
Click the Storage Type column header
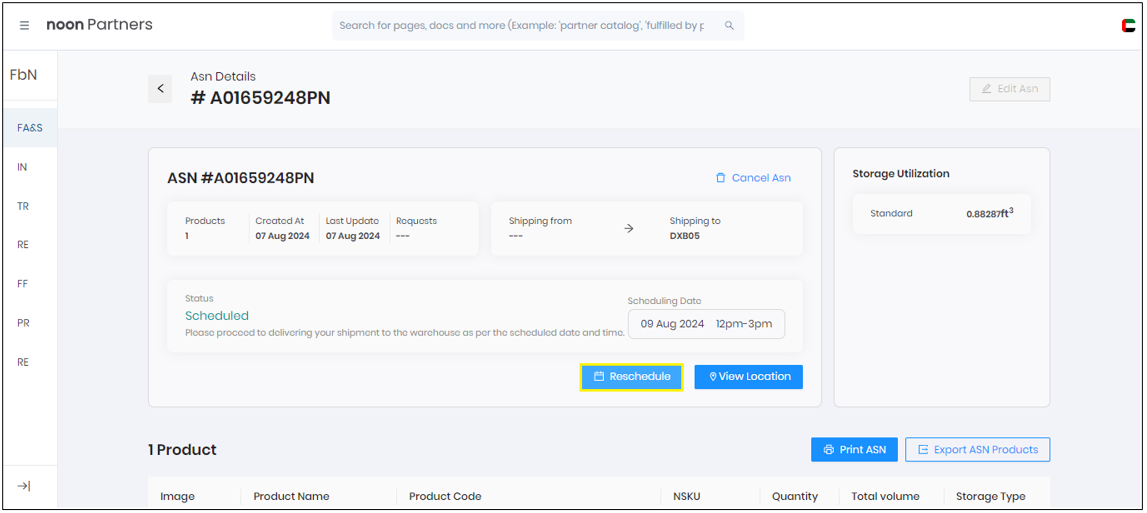pyautogui.click(x=990, y=496)
